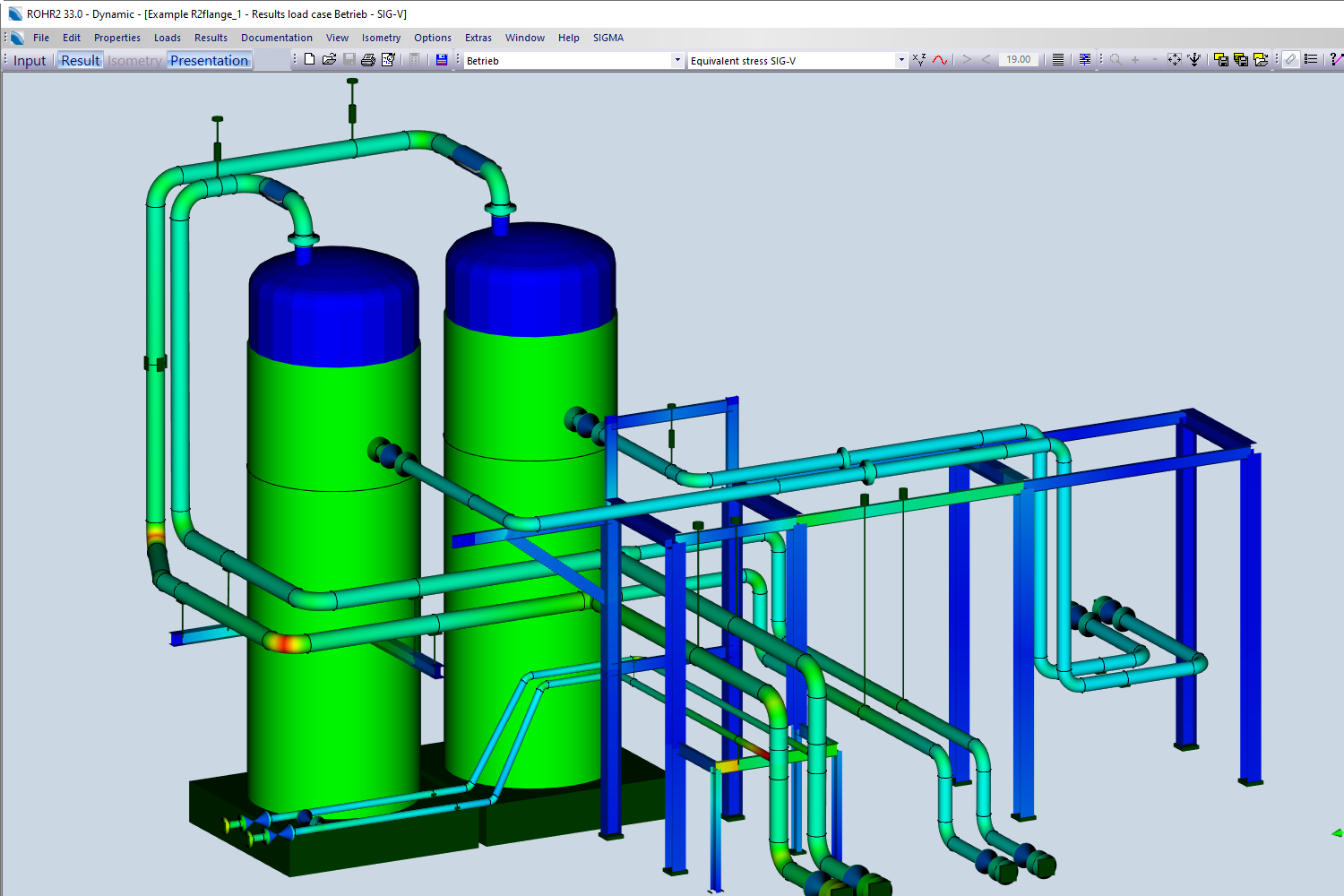This screenshot has height=896, width=1344.
Task: Expand the Equivalent stress SIG-V dropdown
Action: (x=900, y=61)
